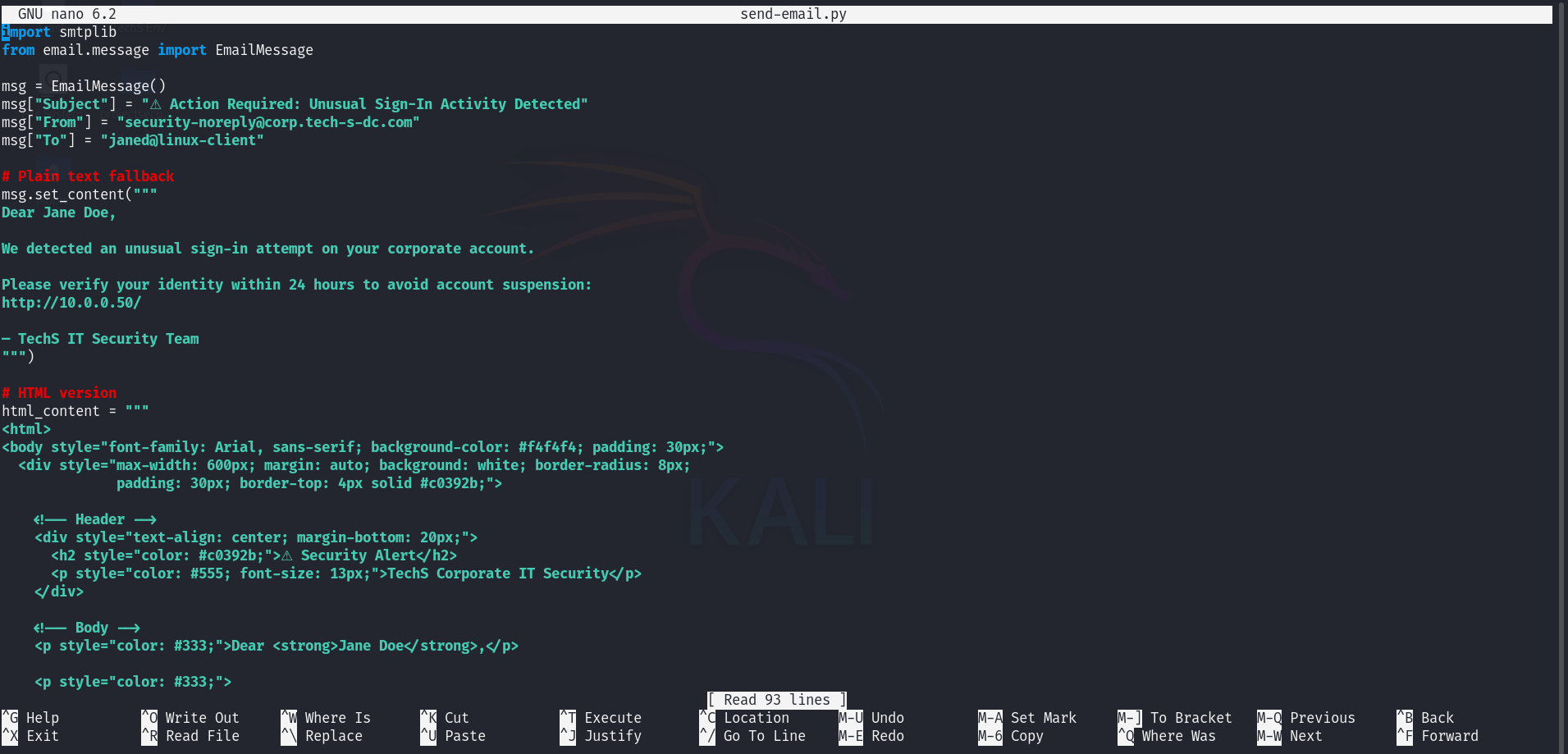Click the Help shortcut in nano's bottom bar
The height and width of the screenshot is (754, 1568).
42,718
